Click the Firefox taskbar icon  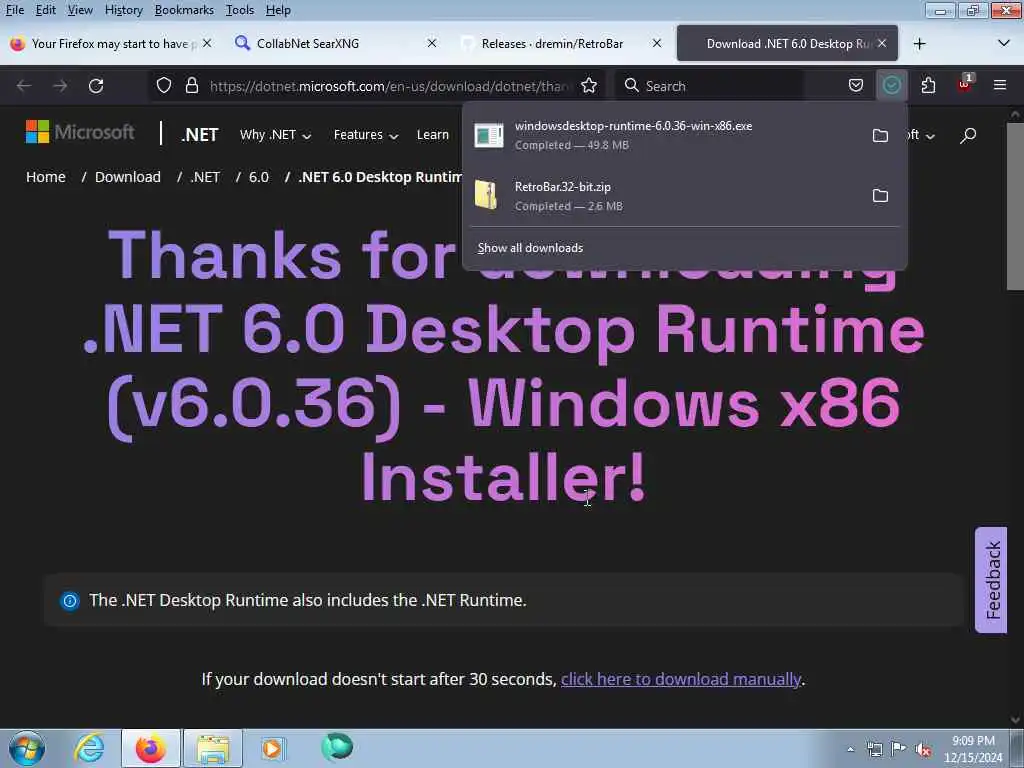151,748
